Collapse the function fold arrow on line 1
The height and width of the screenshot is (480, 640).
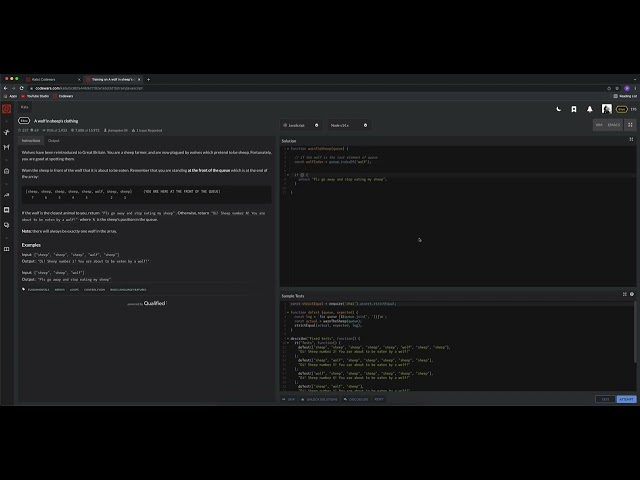coord(288,149)
